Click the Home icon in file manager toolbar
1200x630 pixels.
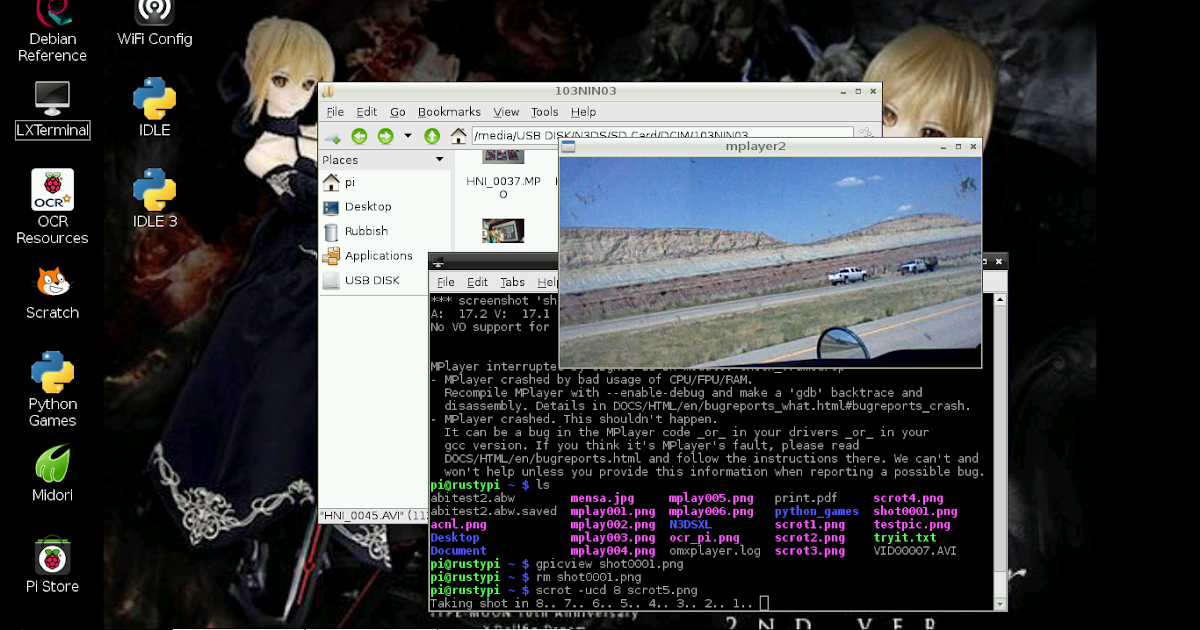[458, 136]
